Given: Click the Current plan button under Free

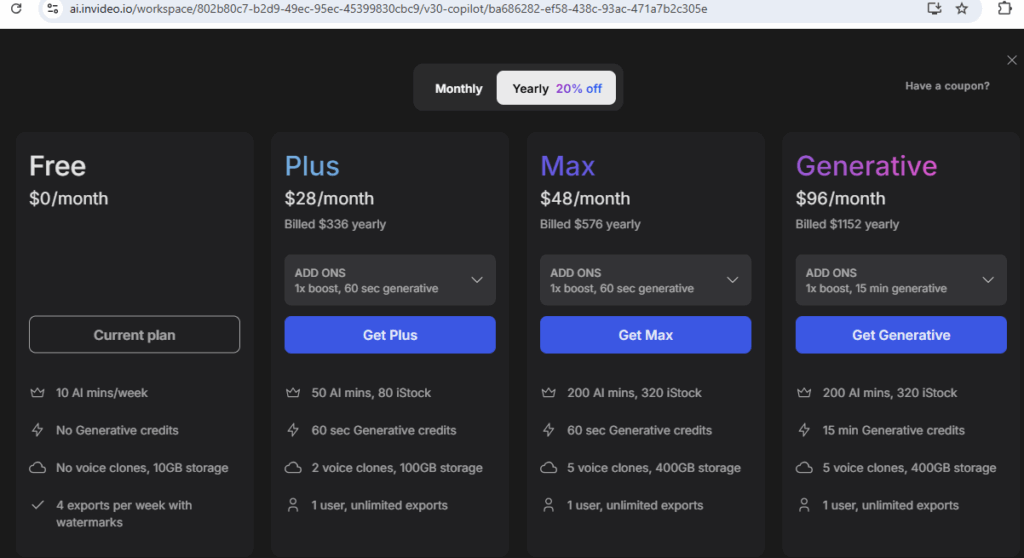Looking at the screenshot, I should coord(135,335).
